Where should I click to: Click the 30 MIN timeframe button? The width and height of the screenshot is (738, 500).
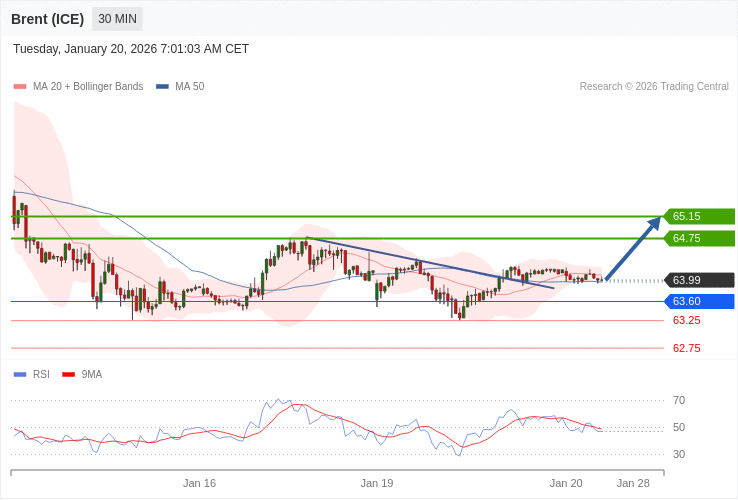[117, 19]
